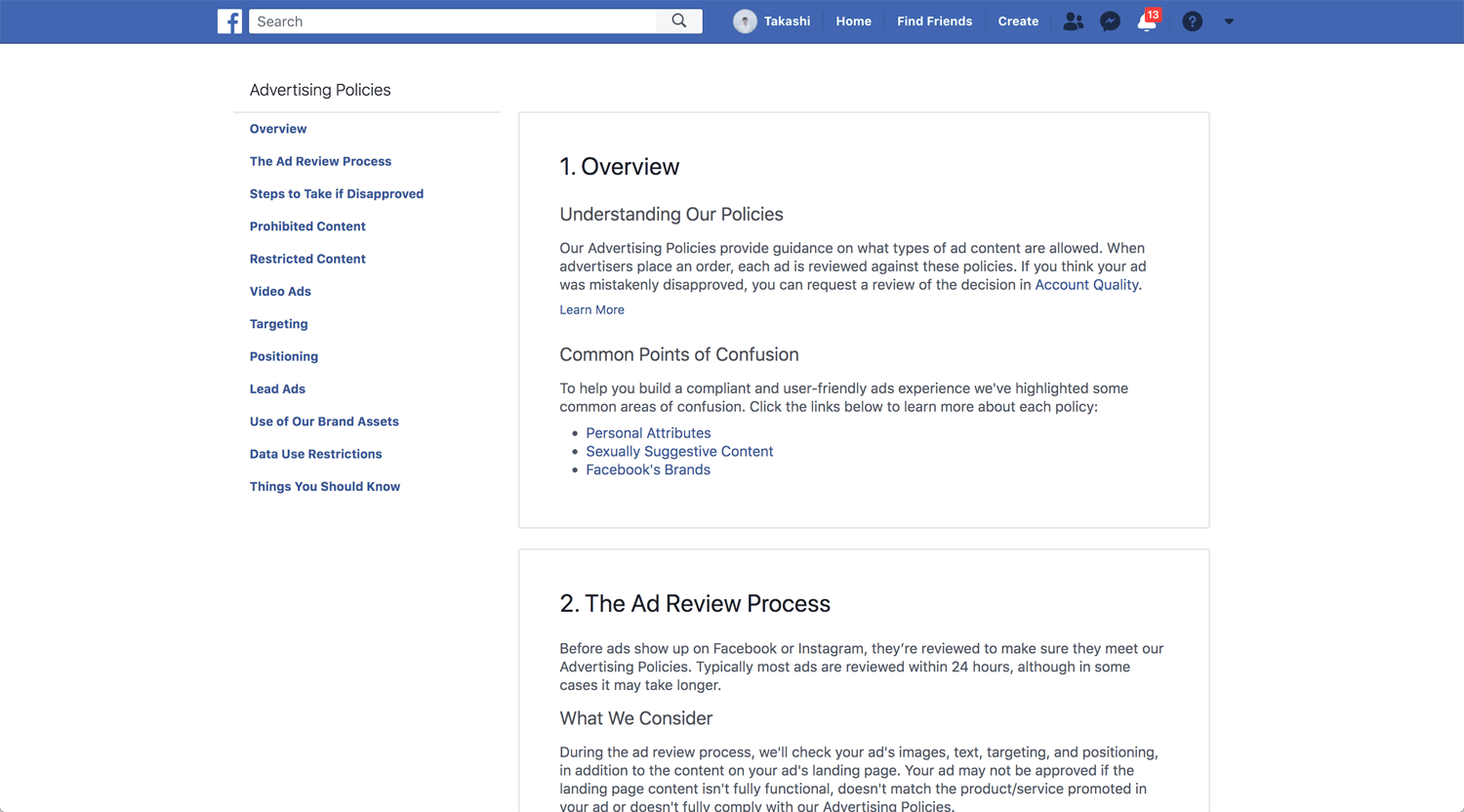Click 'Common Points of Confusion' subheading
1464x812 pixels.
pyautogui.click(x=679, y=355)
